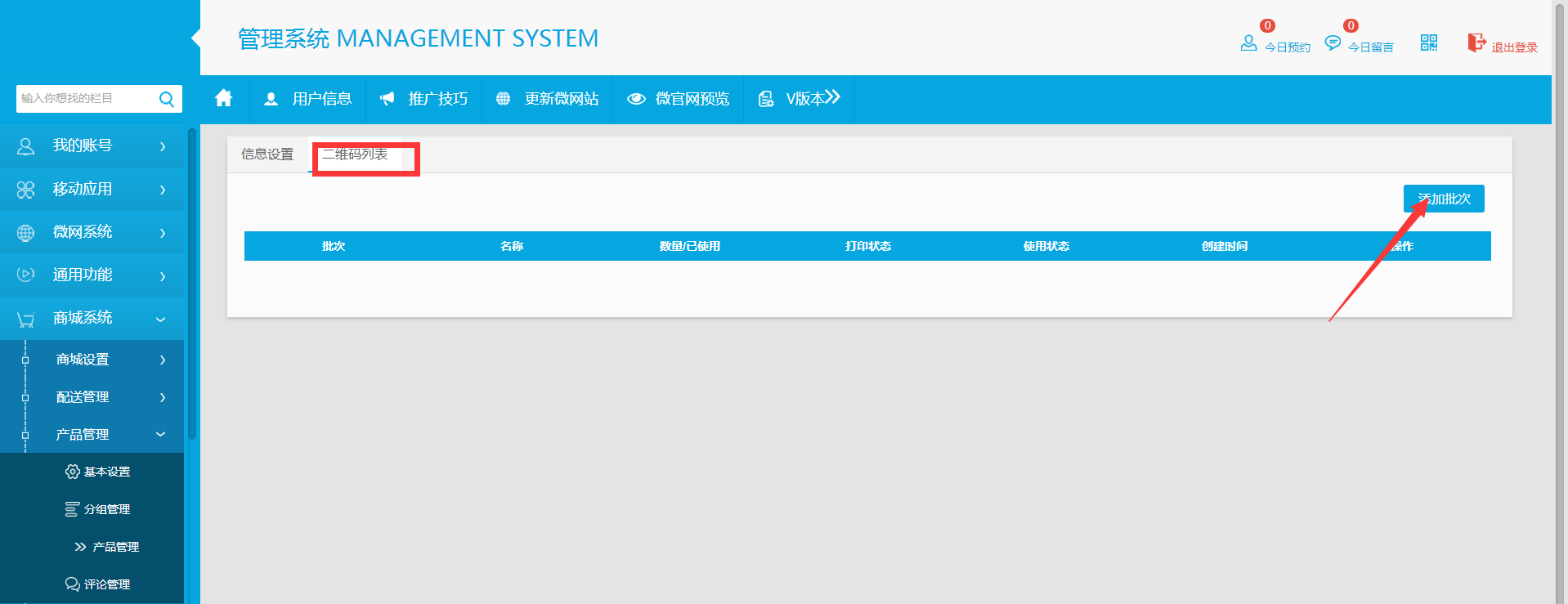Image resolution: width=1568 pixels, height=604 pixels.
Task: Click the speech bubble icon beside 评论管理
Action: pos(73,584)
